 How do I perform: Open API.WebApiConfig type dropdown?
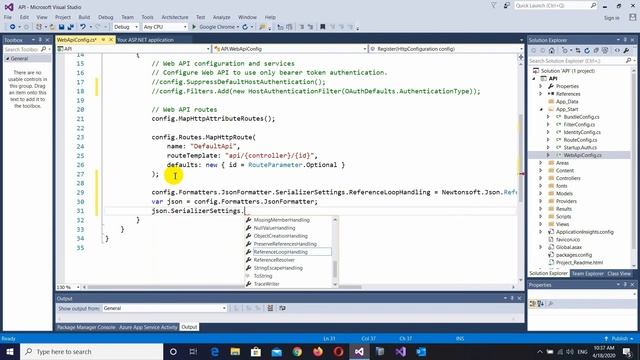click(290, 49)
